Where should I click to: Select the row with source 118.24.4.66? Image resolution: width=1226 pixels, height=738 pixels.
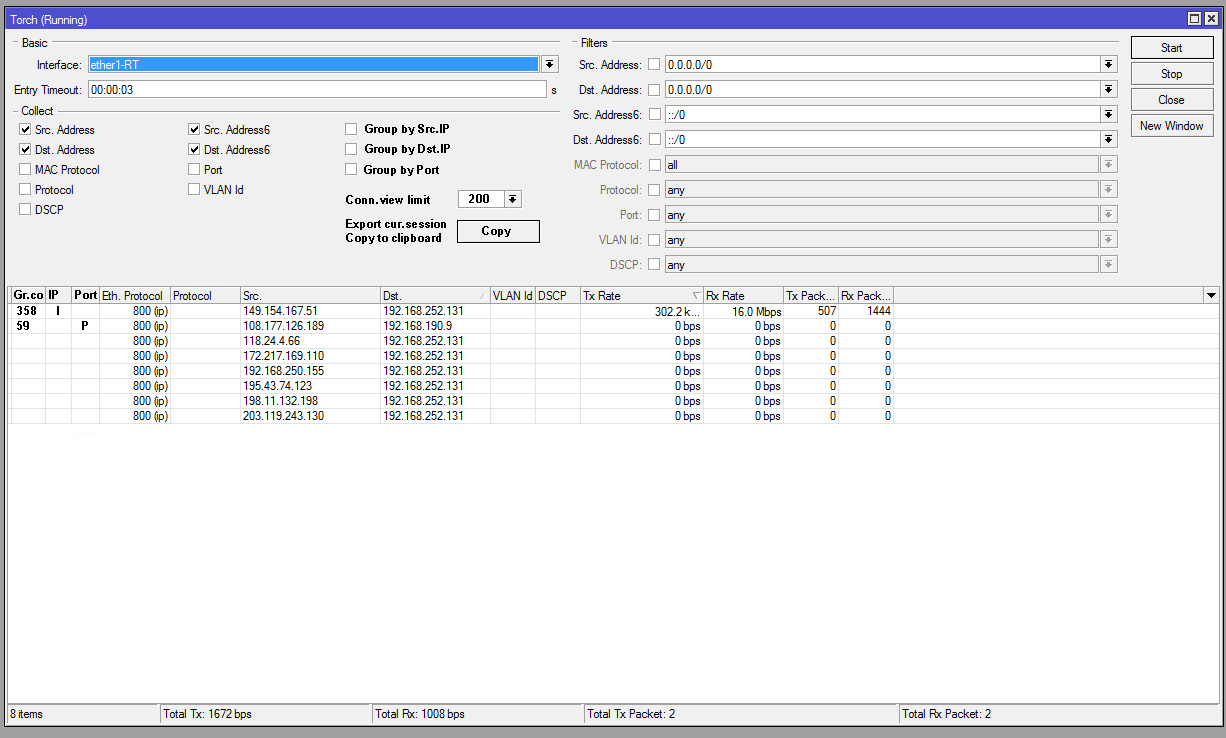(x=614, y=341)
